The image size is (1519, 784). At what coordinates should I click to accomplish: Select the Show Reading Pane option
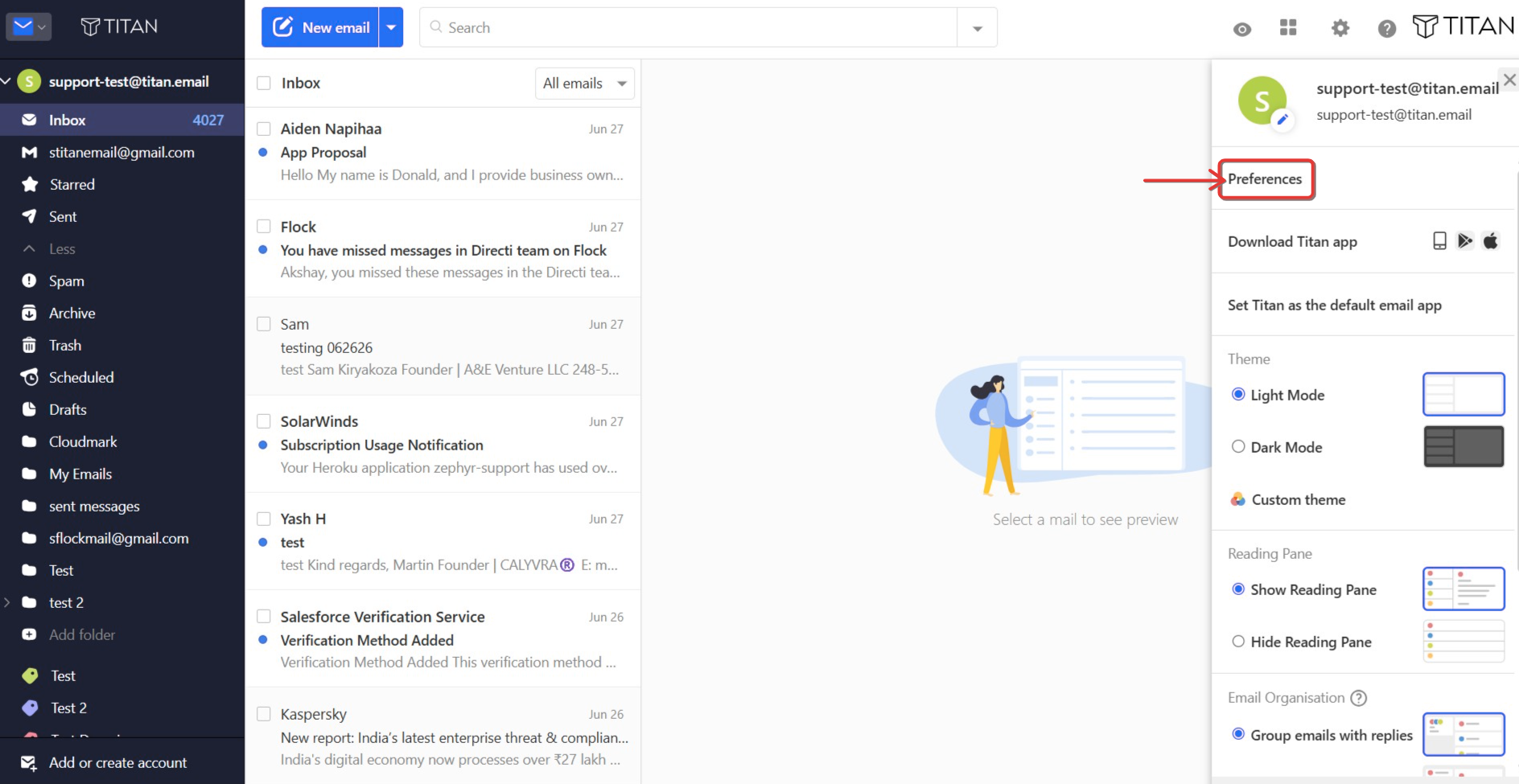pyautogui.click(x=1238, y=589)
